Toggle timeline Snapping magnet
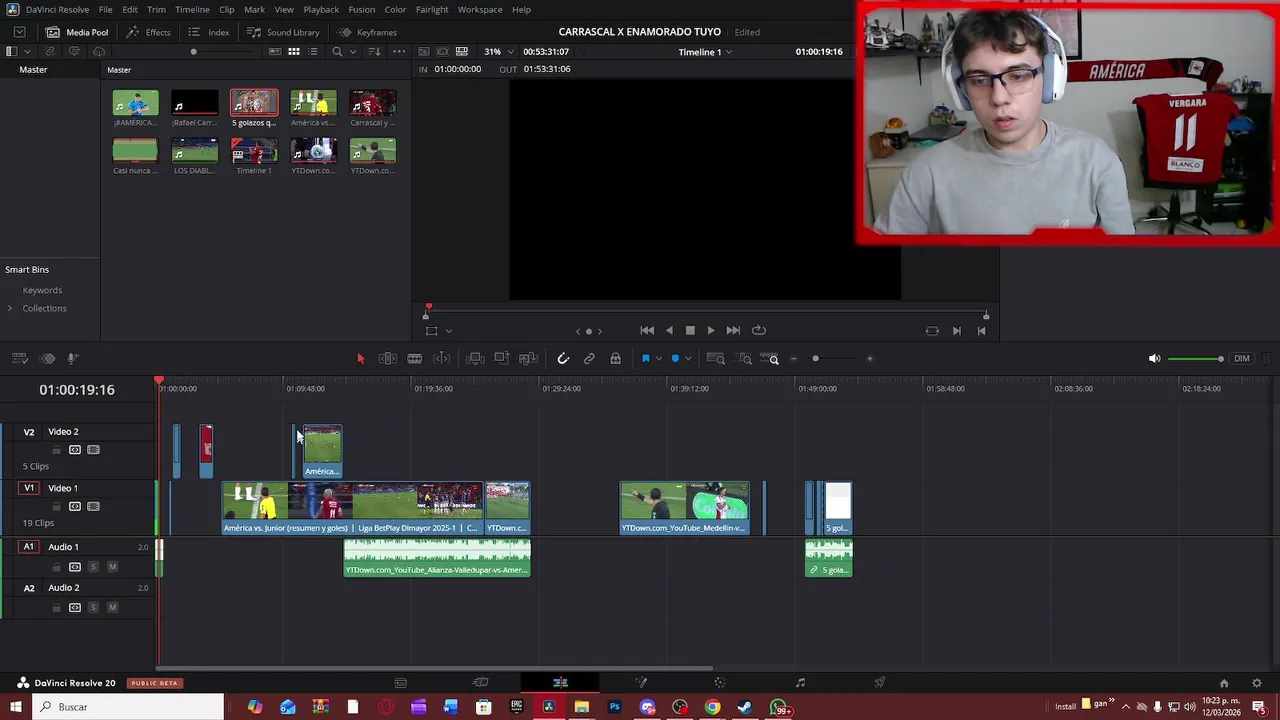 pos(563,358)
